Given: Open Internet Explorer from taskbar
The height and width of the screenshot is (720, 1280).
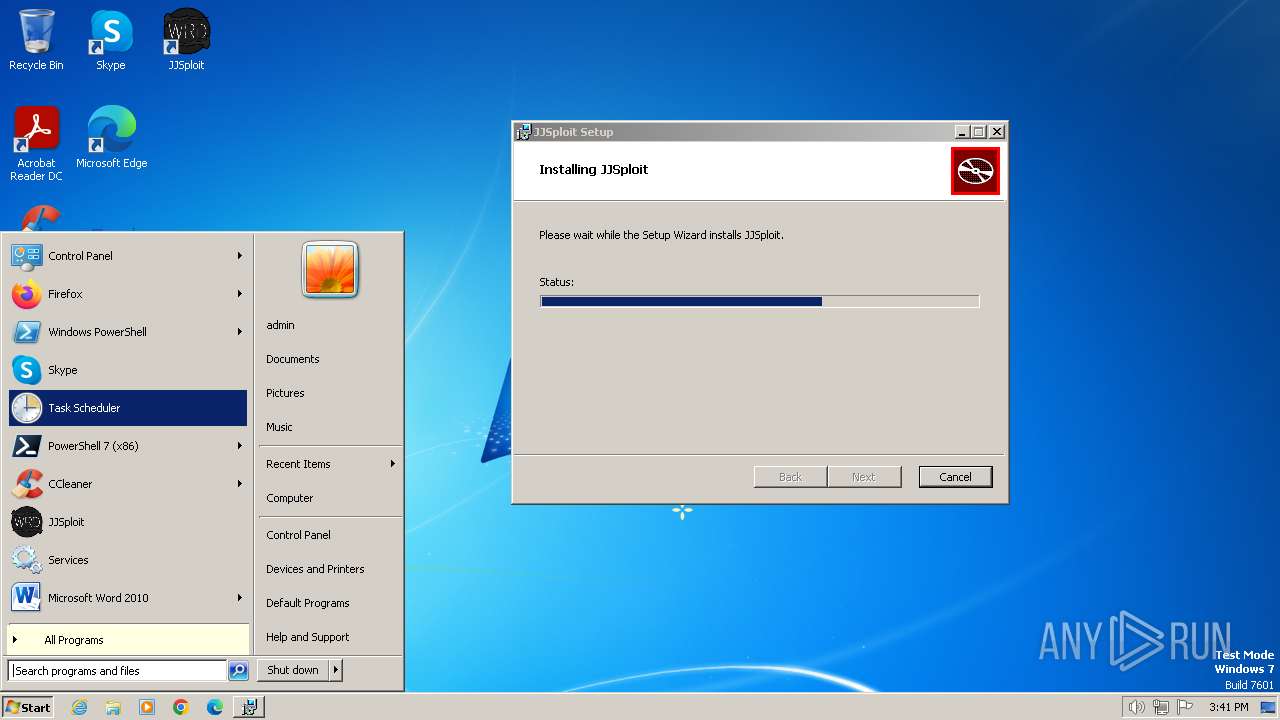Looking at the screenshot, I should click(x=79, y=707).
